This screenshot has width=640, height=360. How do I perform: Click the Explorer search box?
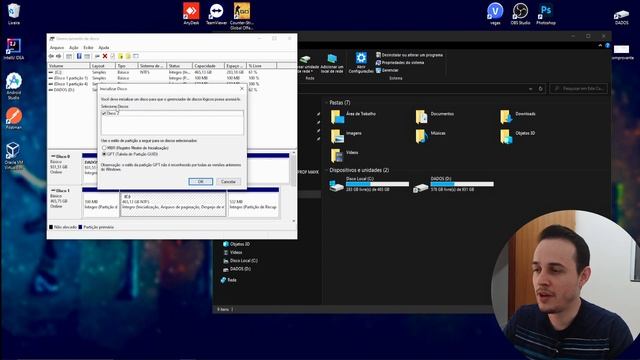point(579,89)
